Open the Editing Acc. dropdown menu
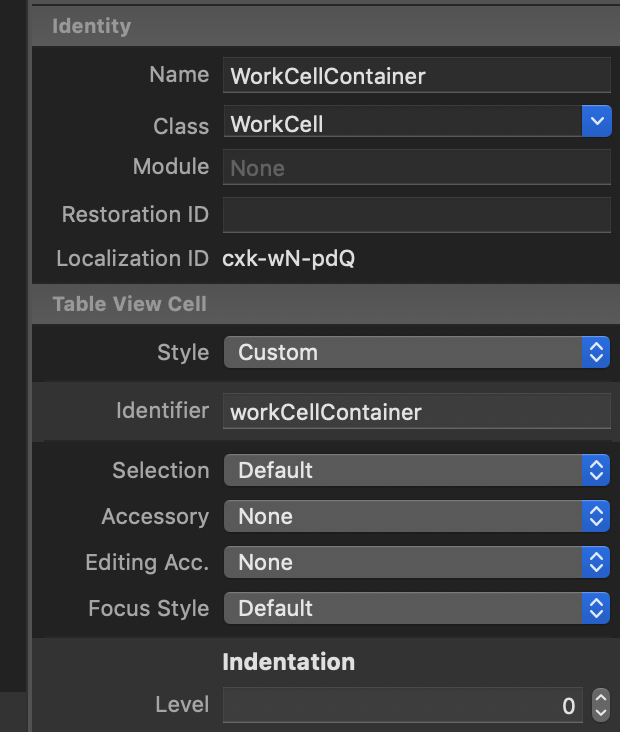The height and width of the screenshot is (732, 620). 416,562
